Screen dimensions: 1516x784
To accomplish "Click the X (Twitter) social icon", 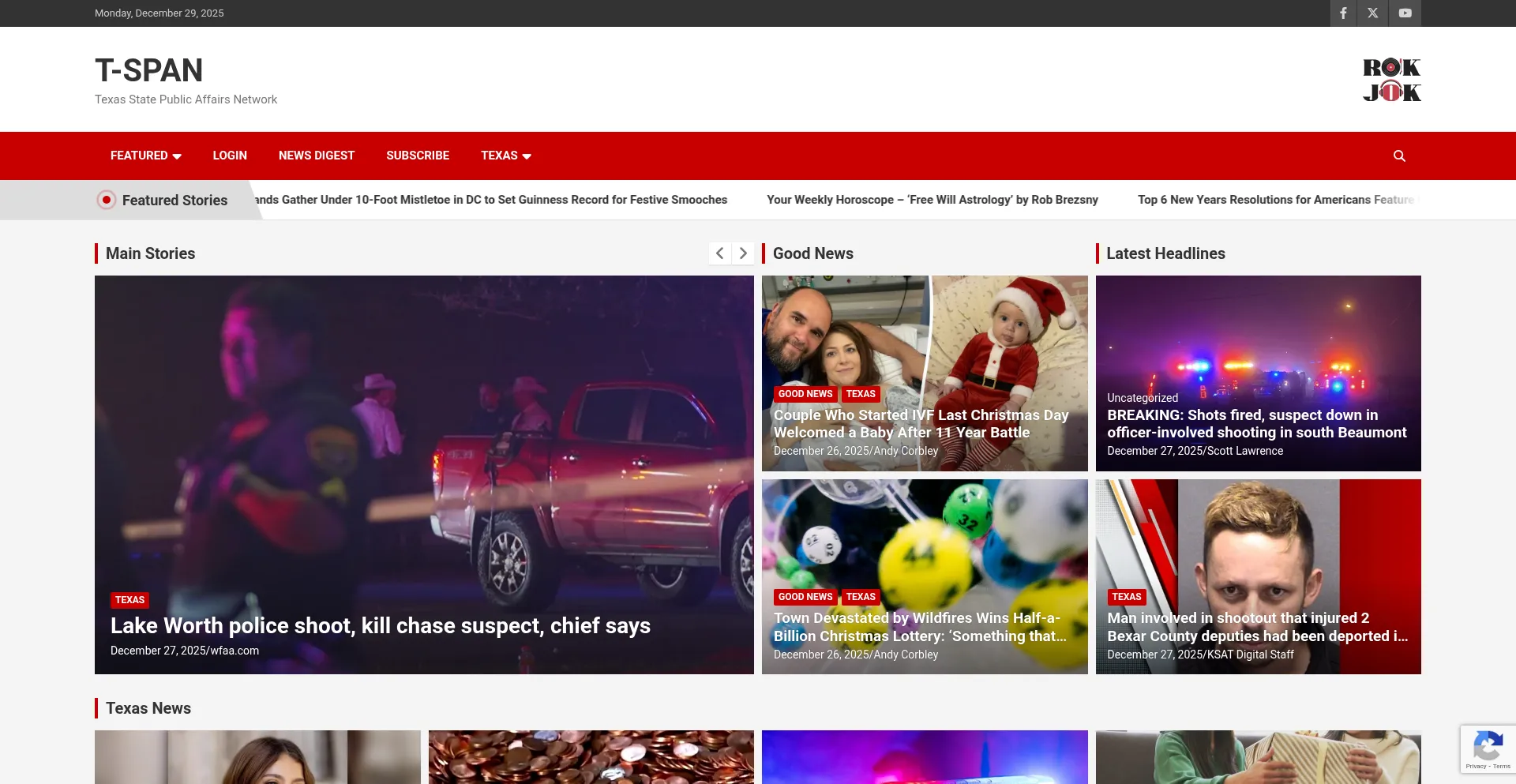I will pyautogui.click(x=1373, y=13).
